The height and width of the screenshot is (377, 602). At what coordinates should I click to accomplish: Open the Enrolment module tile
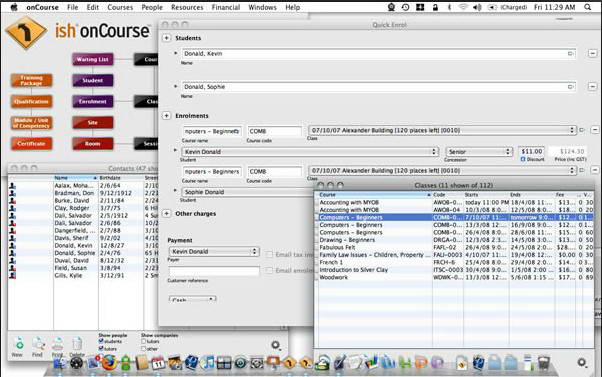[93, 101]
